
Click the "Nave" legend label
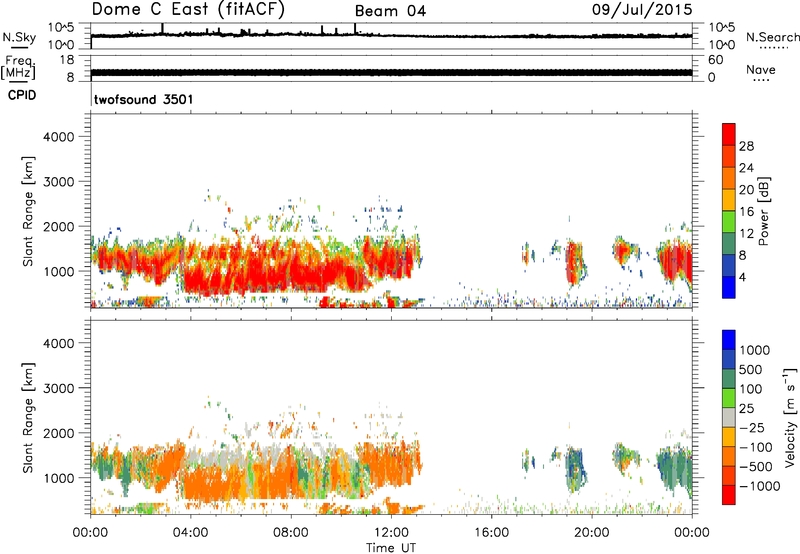pyautogui.click(x=761, y=70)
